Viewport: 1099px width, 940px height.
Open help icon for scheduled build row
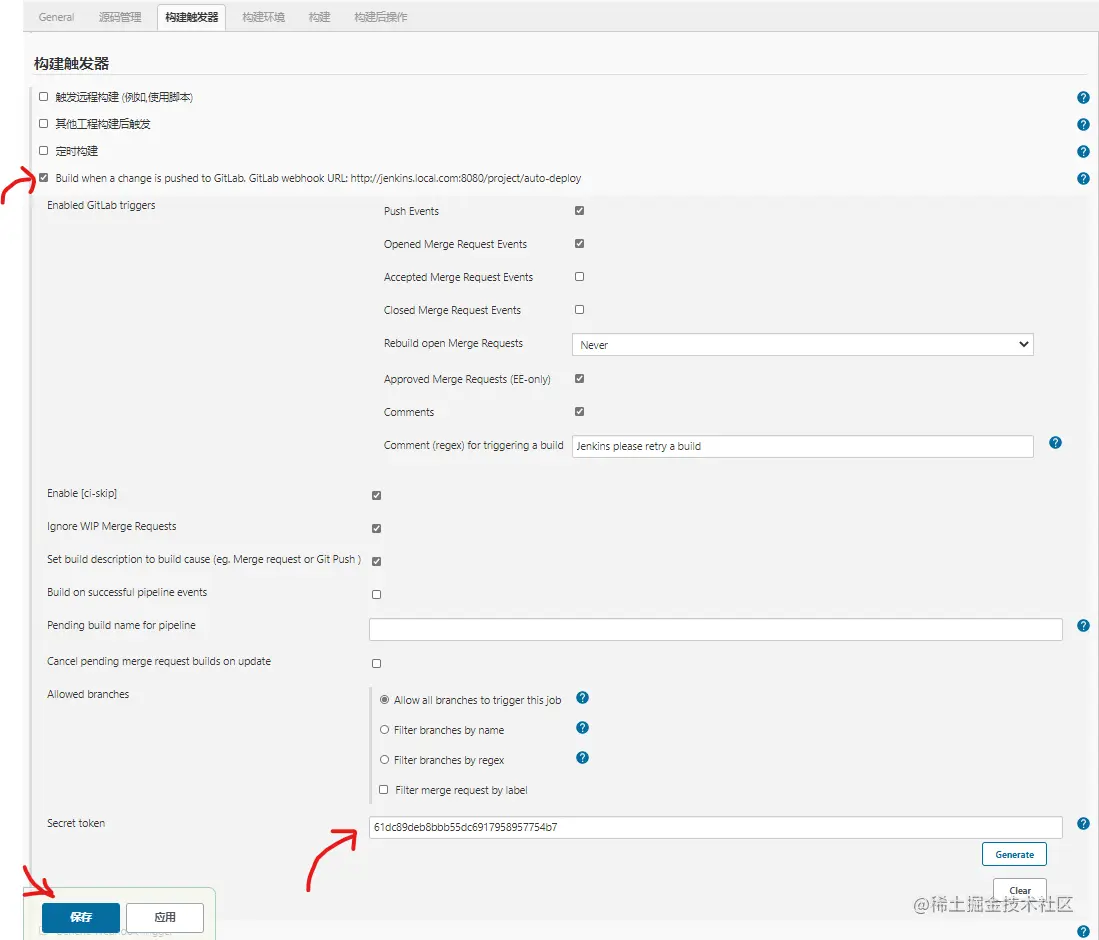[1083, 151]
